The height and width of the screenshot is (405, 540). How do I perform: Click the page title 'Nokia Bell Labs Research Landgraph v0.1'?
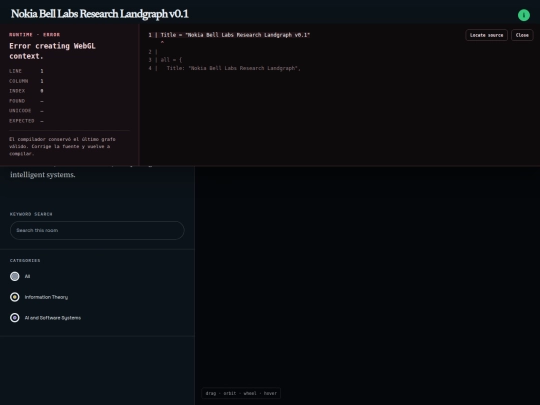tap(100, 14)
